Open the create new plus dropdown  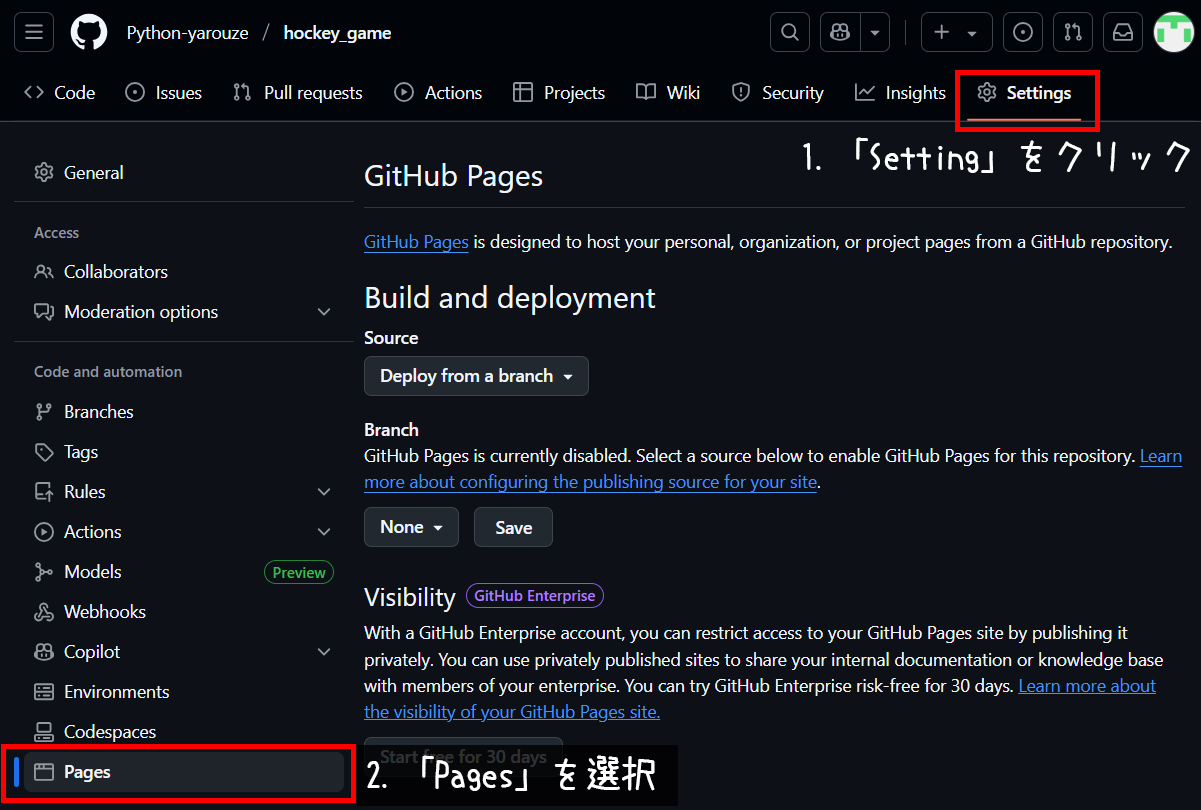(x=956, y=33)
